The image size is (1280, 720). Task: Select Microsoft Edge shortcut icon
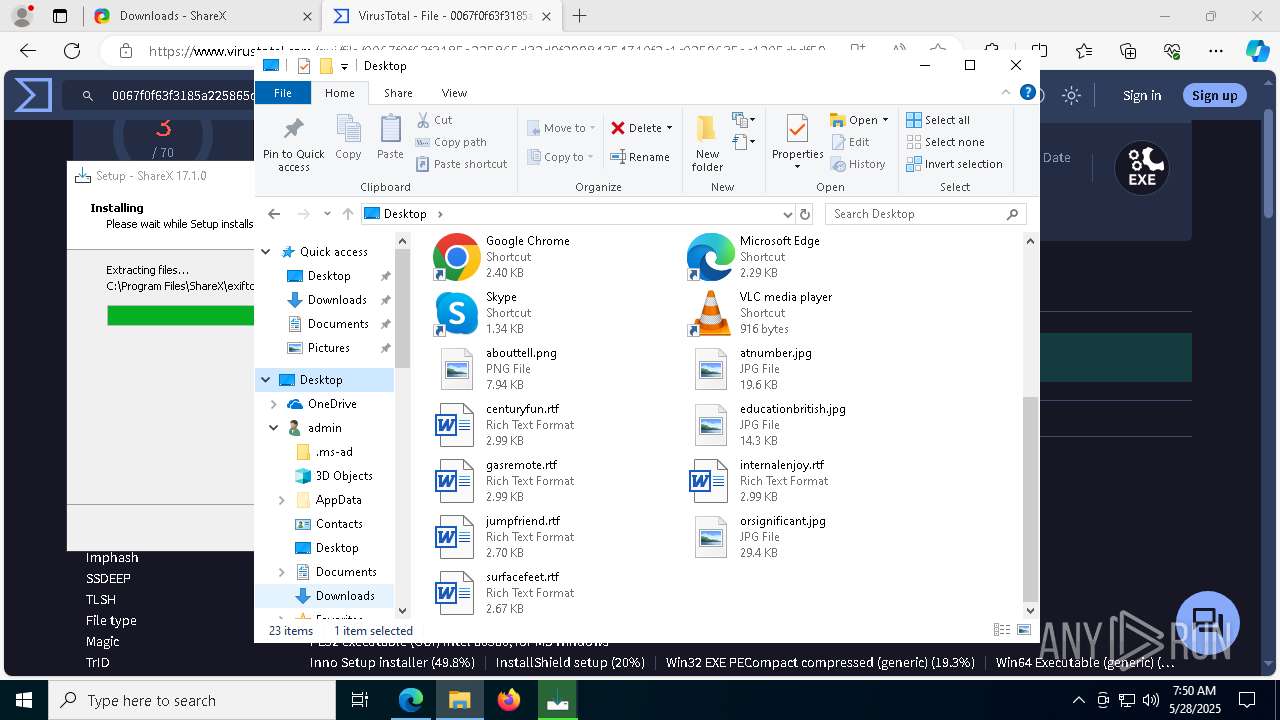point(710,257)
